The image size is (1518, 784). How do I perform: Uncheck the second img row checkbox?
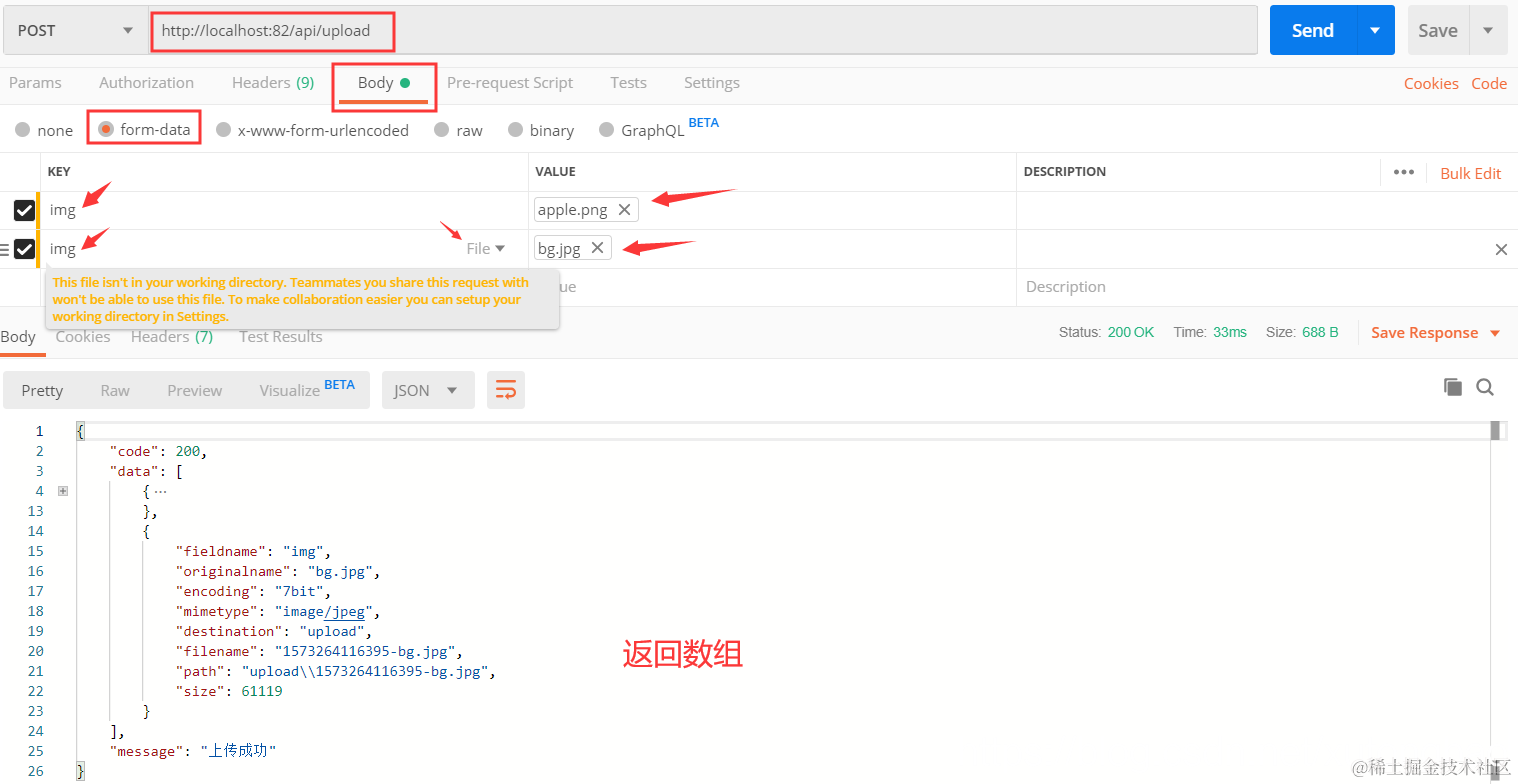(24, 249)
